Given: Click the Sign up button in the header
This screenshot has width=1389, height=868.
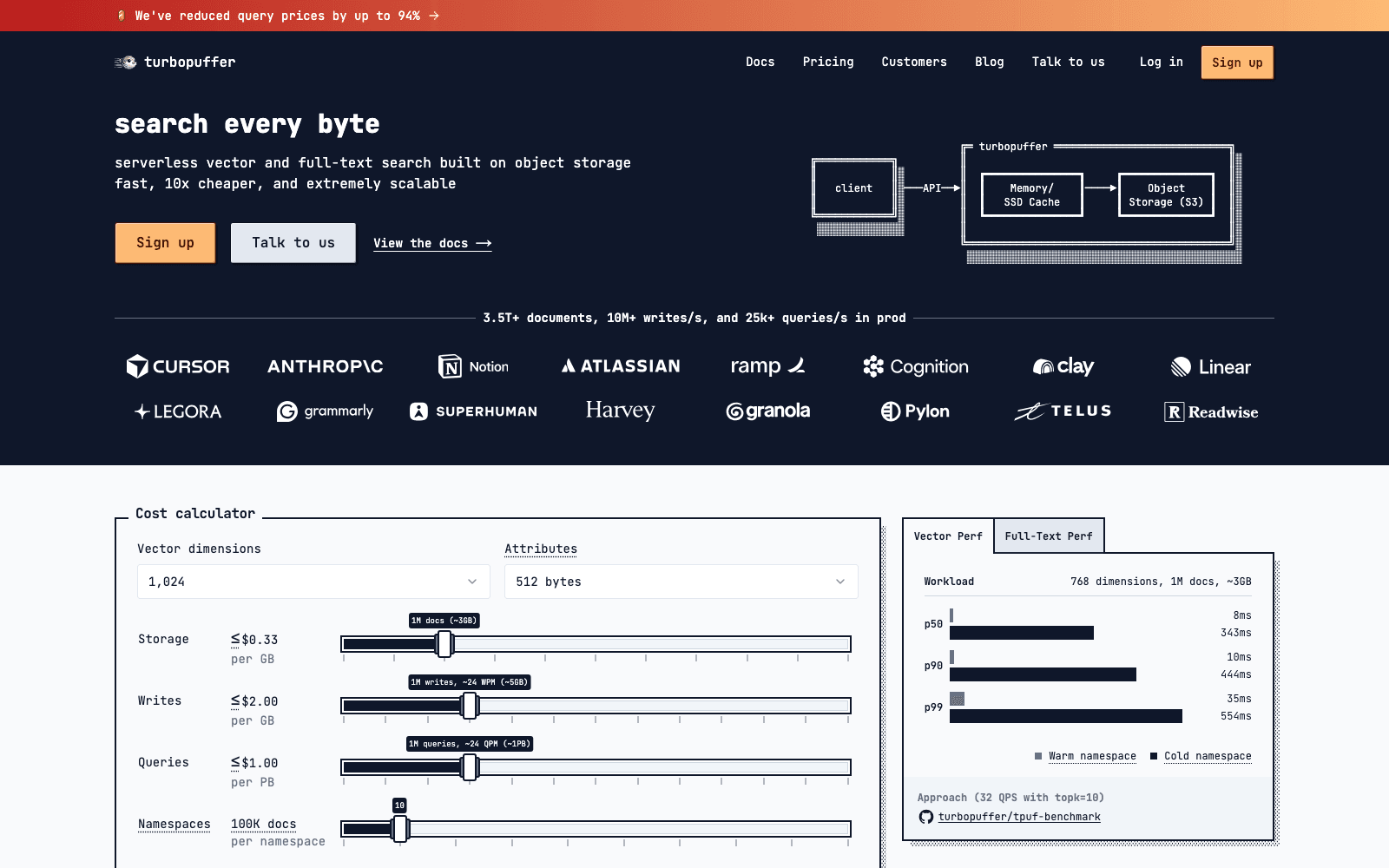Looking at the screenshot, I should 1237,62.
